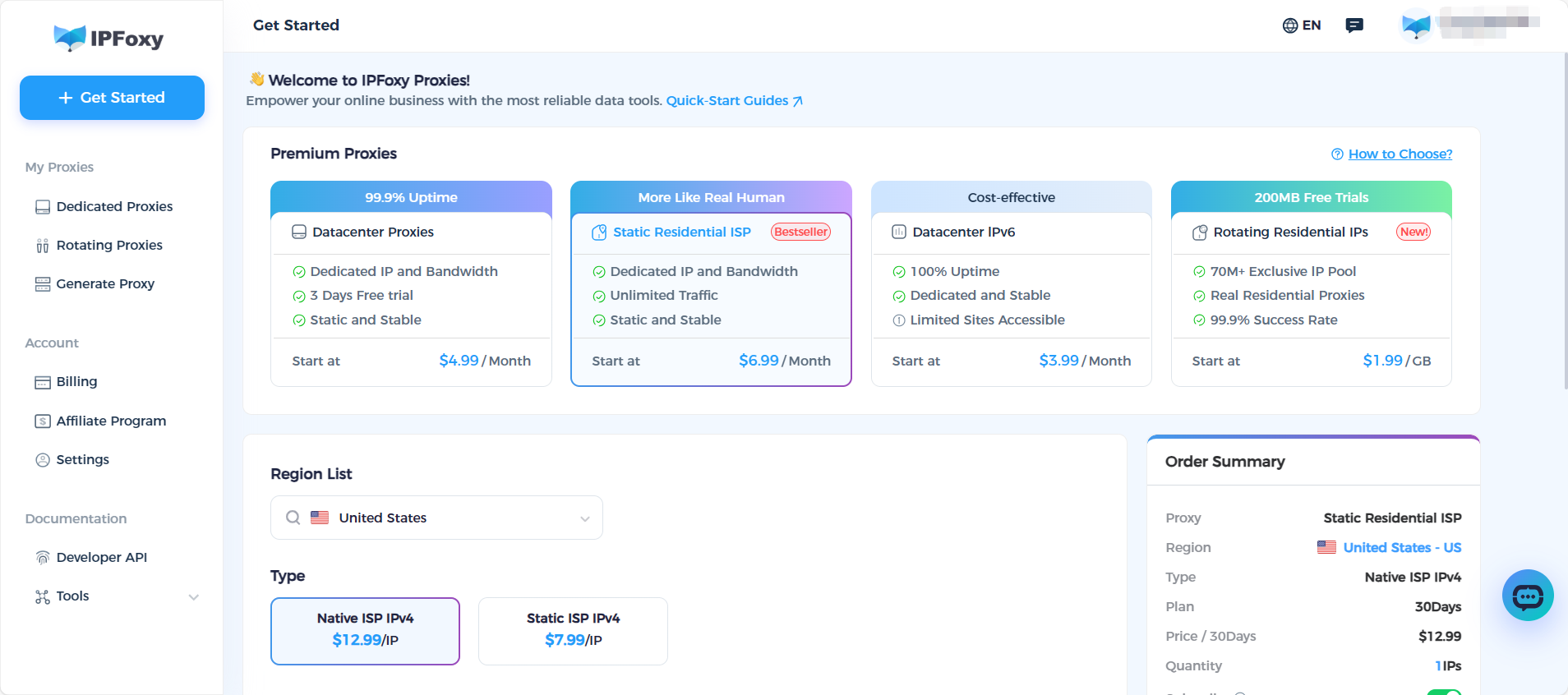The height and width of the screenshot is (695, 1568).
Task: Toggle the green switch in Order Summary
Action: (1444, 692)
